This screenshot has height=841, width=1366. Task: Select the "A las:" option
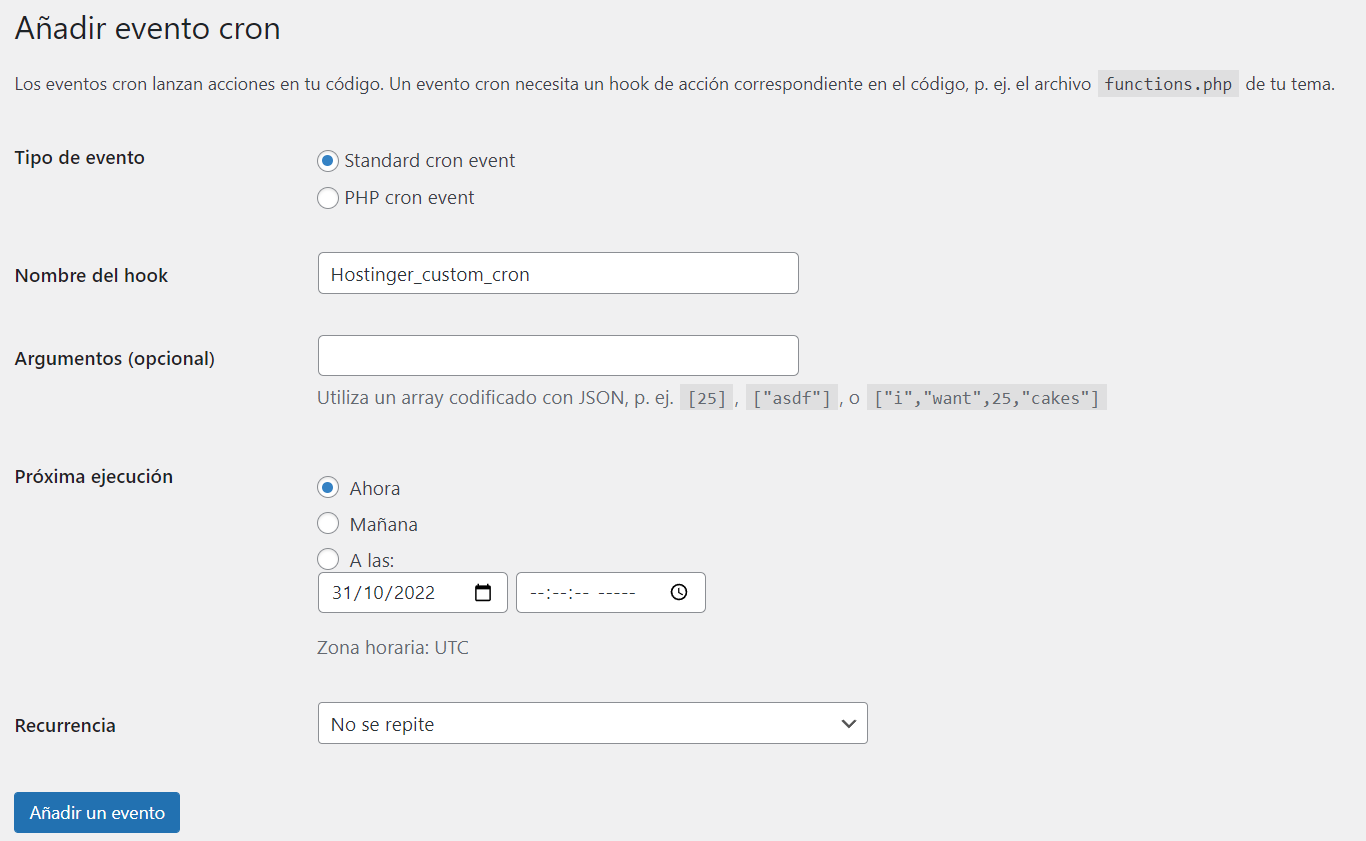coord(328,559)
